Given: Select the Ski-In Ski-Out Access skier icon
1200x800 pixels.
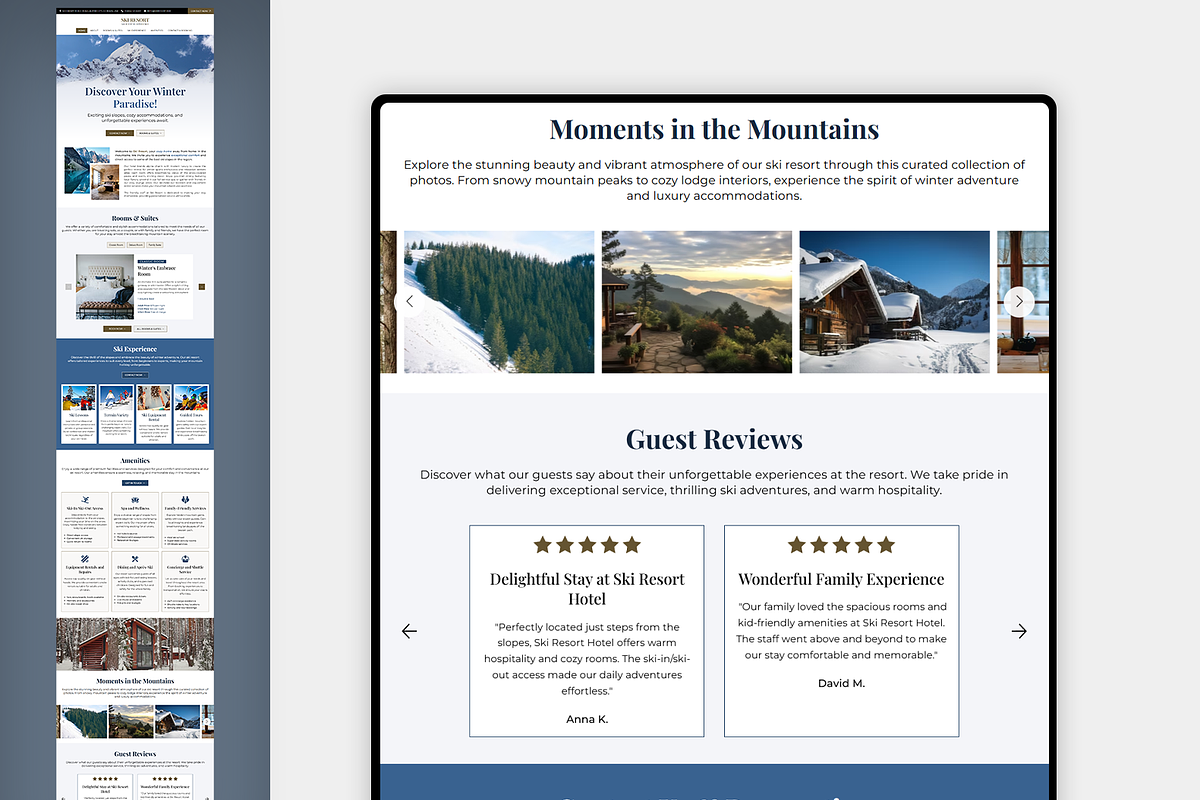Looking at the screenshot, I should (x=85, y=499).
